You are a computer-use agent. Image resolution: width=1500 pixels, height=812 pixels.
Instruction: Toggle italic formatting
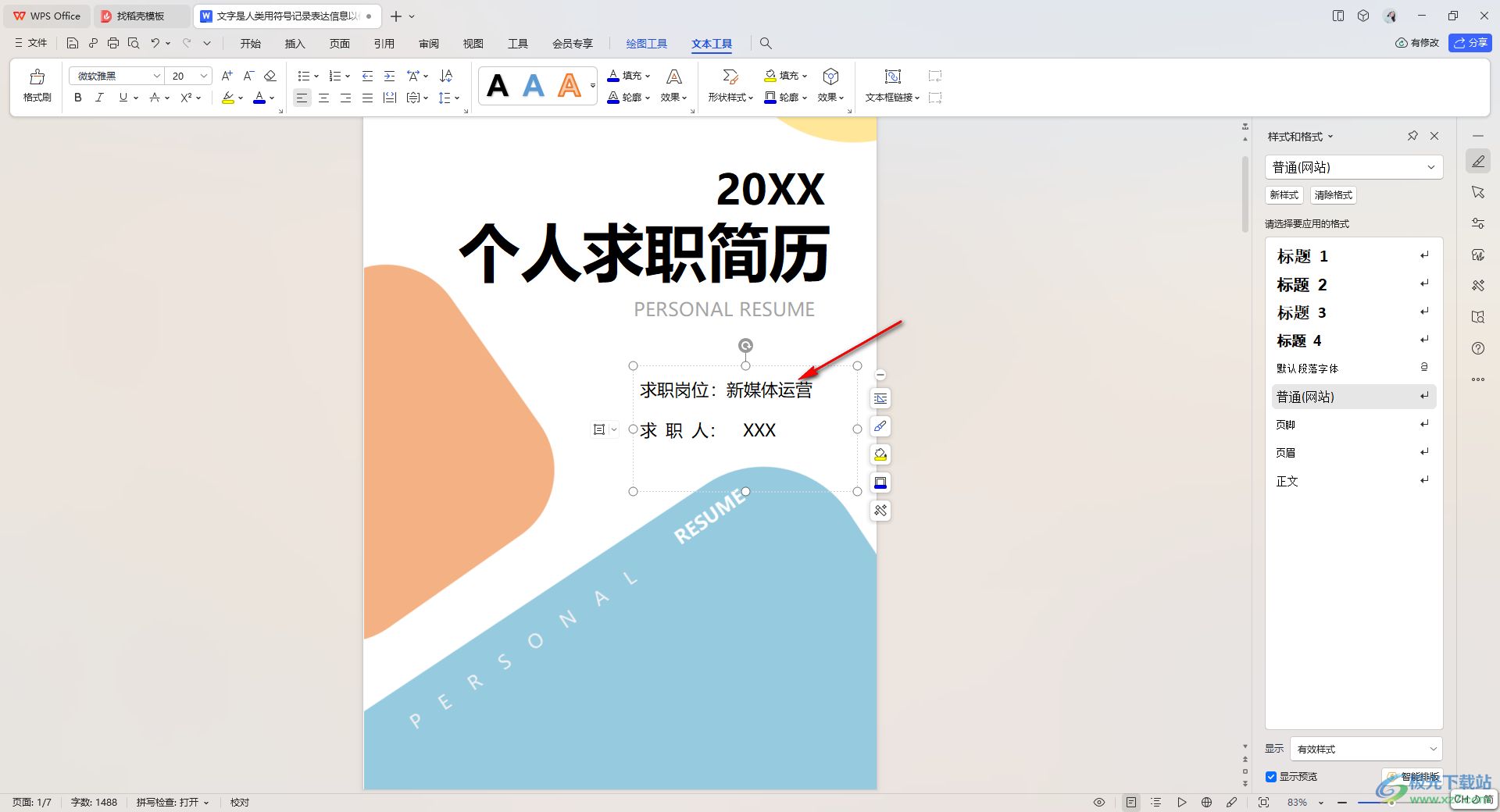[x=99, y=98]
